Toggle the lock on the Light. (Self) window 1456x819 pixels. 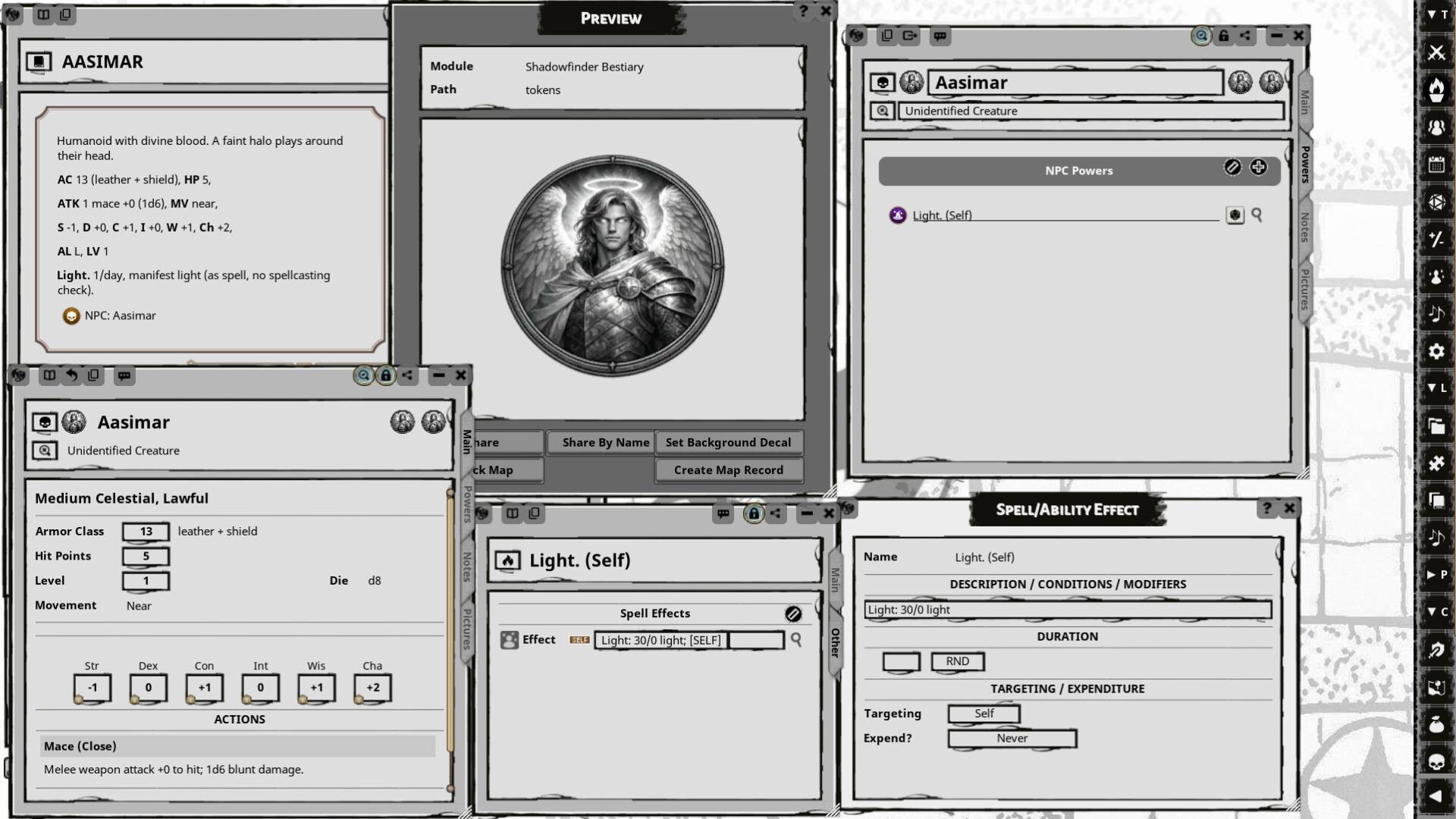753,513
